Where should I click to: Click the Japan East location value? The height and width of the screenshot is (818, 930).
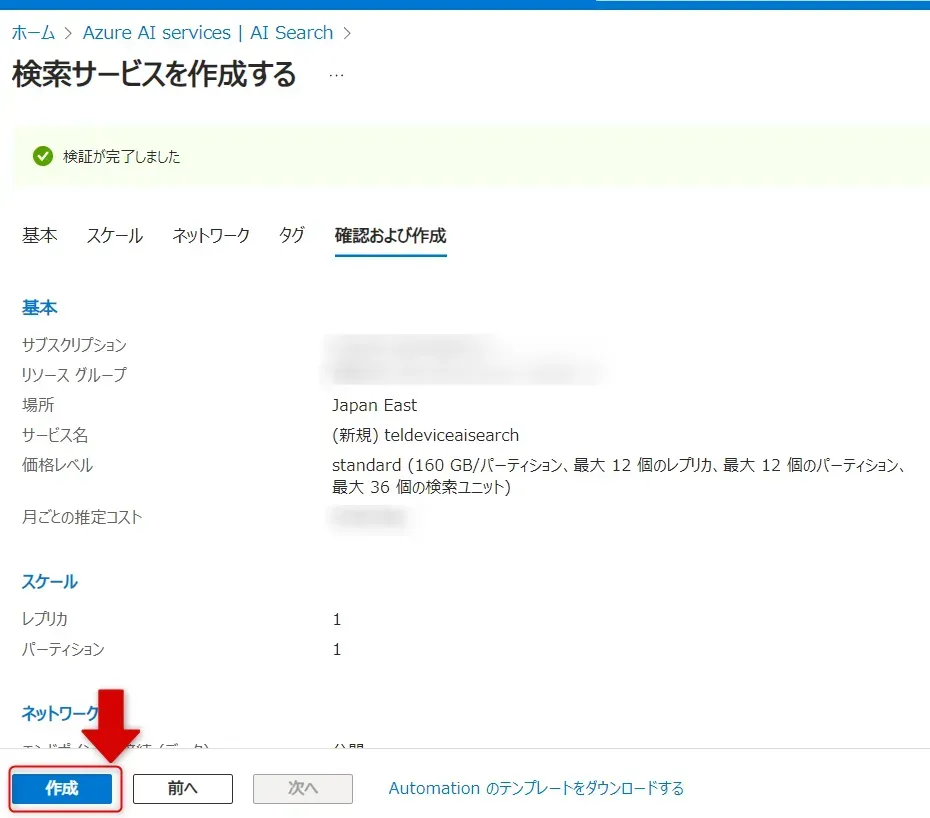(374, 405)
